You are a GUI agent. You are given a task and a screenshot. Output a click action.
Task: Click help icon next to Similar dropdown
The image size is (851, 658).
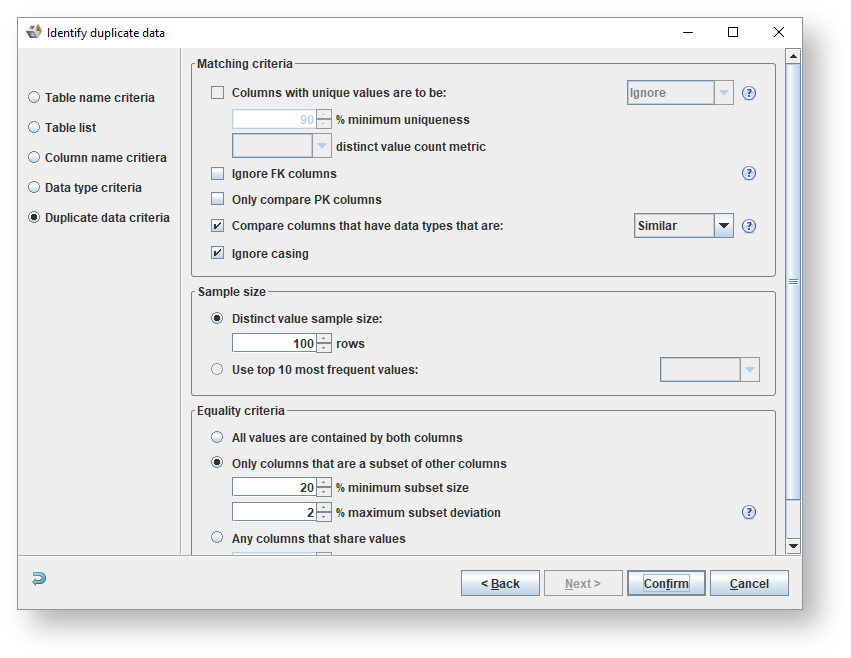(748, 226)
